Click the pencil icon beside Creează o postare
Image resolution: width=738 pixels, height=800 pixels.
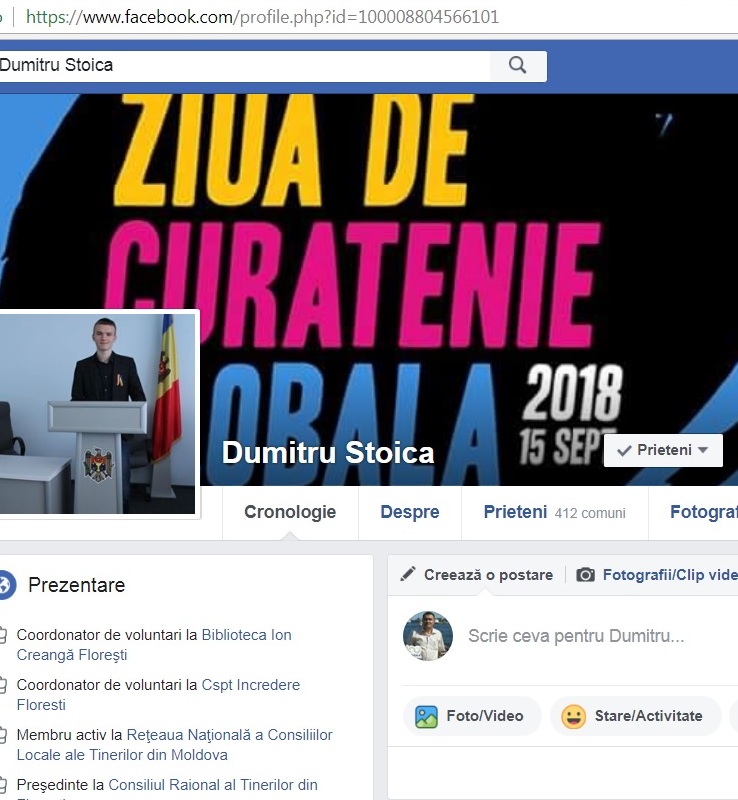(x=408, y=574)
